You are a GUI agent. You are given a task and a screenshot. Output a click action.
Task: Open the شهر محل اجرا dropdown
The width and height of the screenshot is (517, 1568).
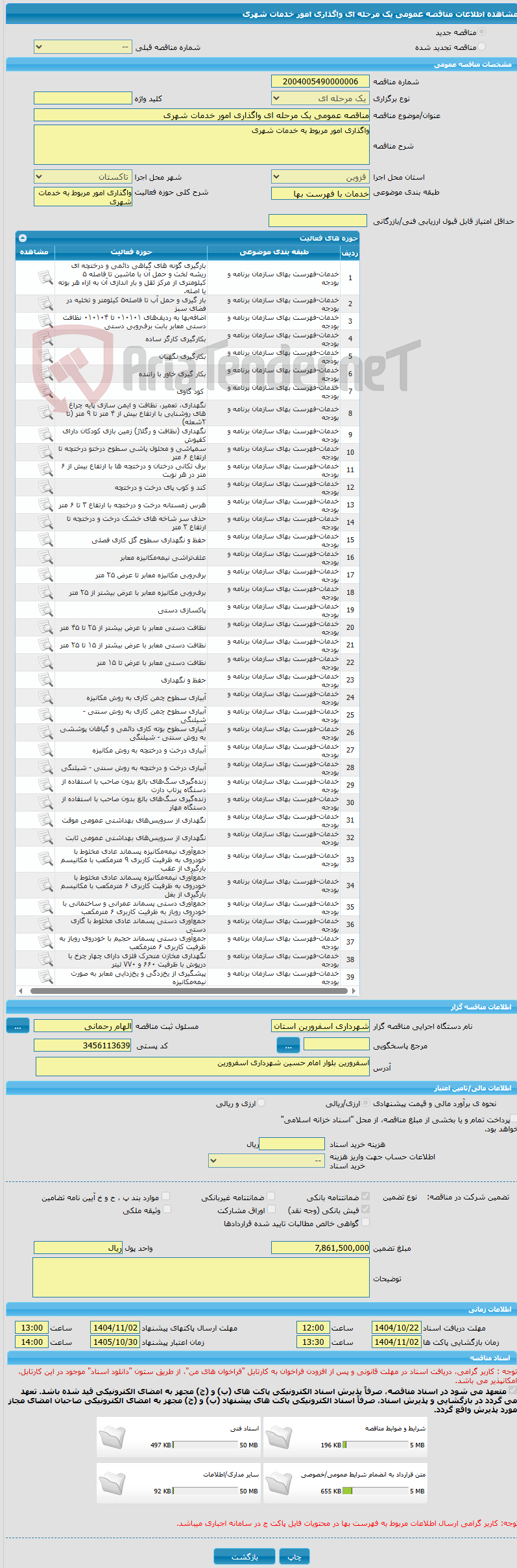click(83, 177)
